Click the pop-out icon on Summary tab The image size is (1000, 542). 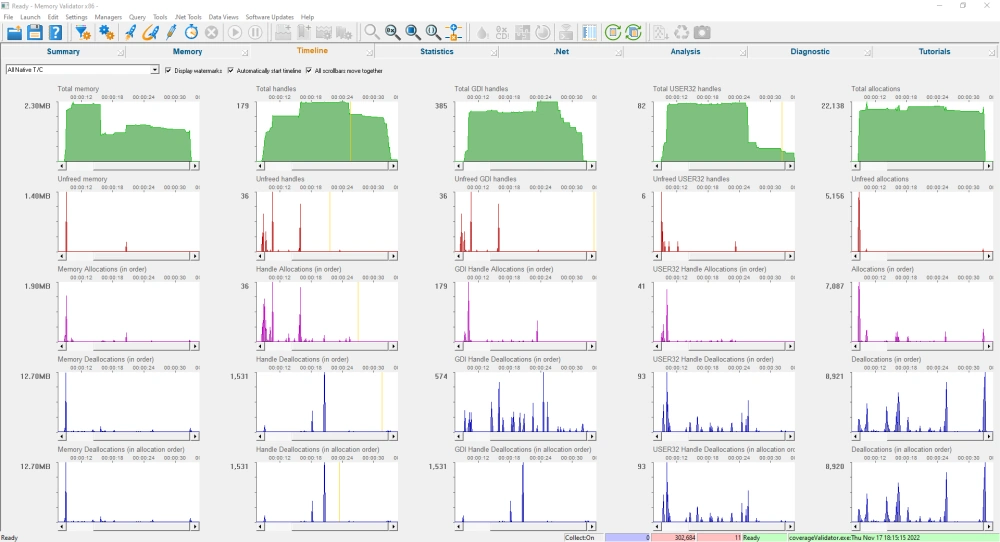click(120, 52)
